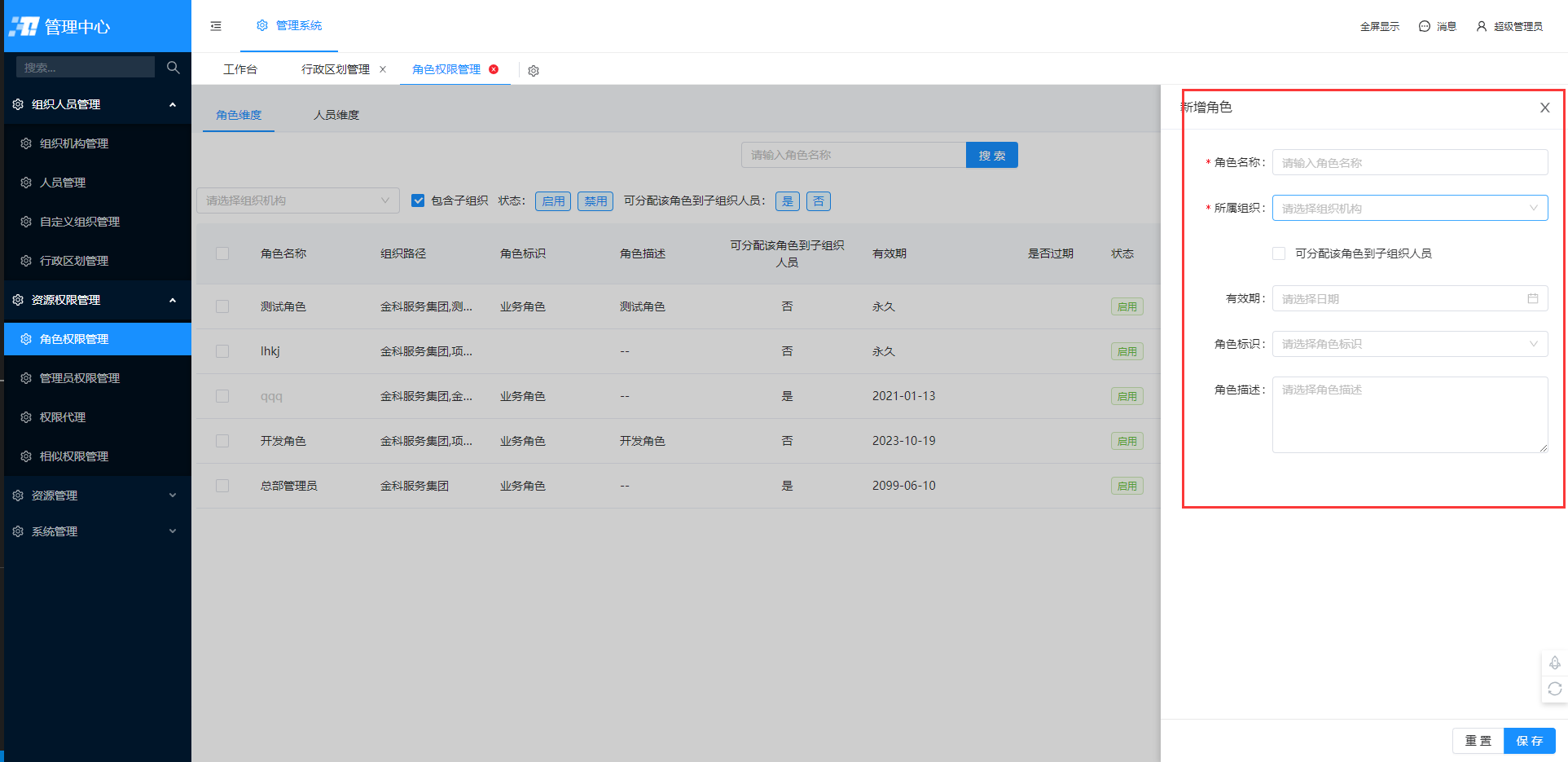Viewport: 1568px width, 762px height.
Task: Open 相似权限管理 menu item
Action: pyautogui.click(x=98, y=456)
